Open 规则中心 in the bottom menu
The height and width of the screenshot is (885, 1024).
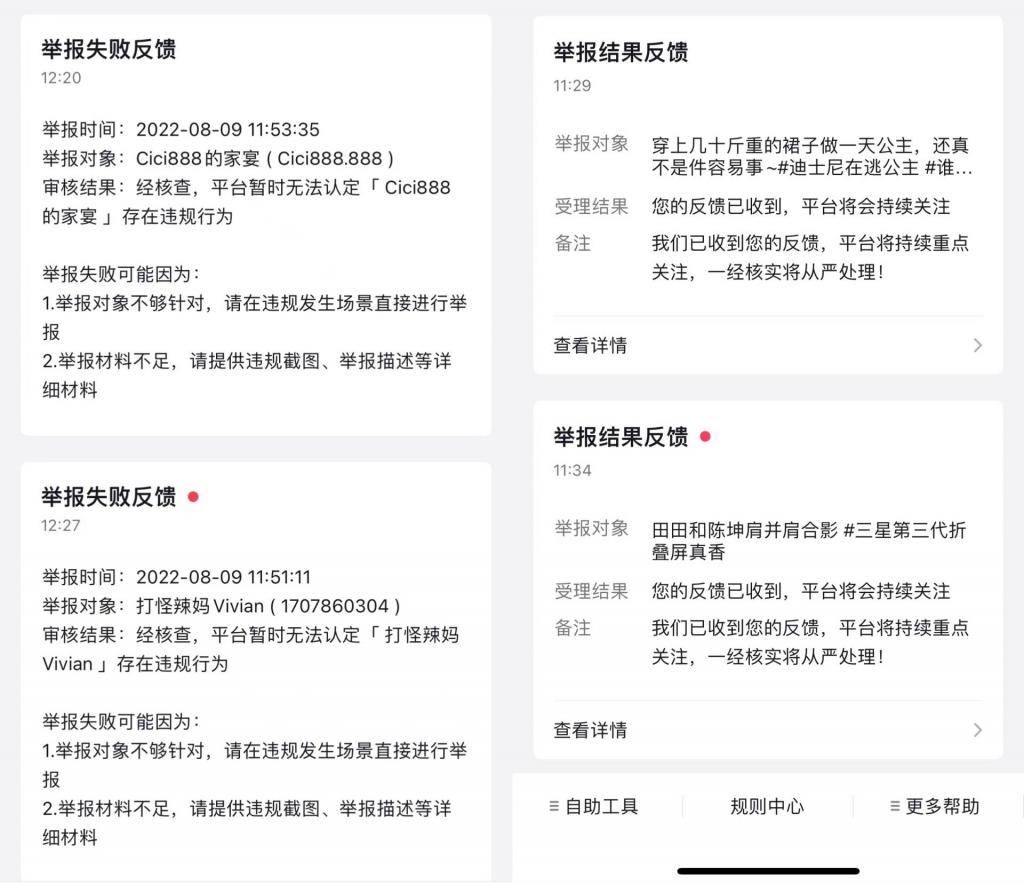pos(767,806)
